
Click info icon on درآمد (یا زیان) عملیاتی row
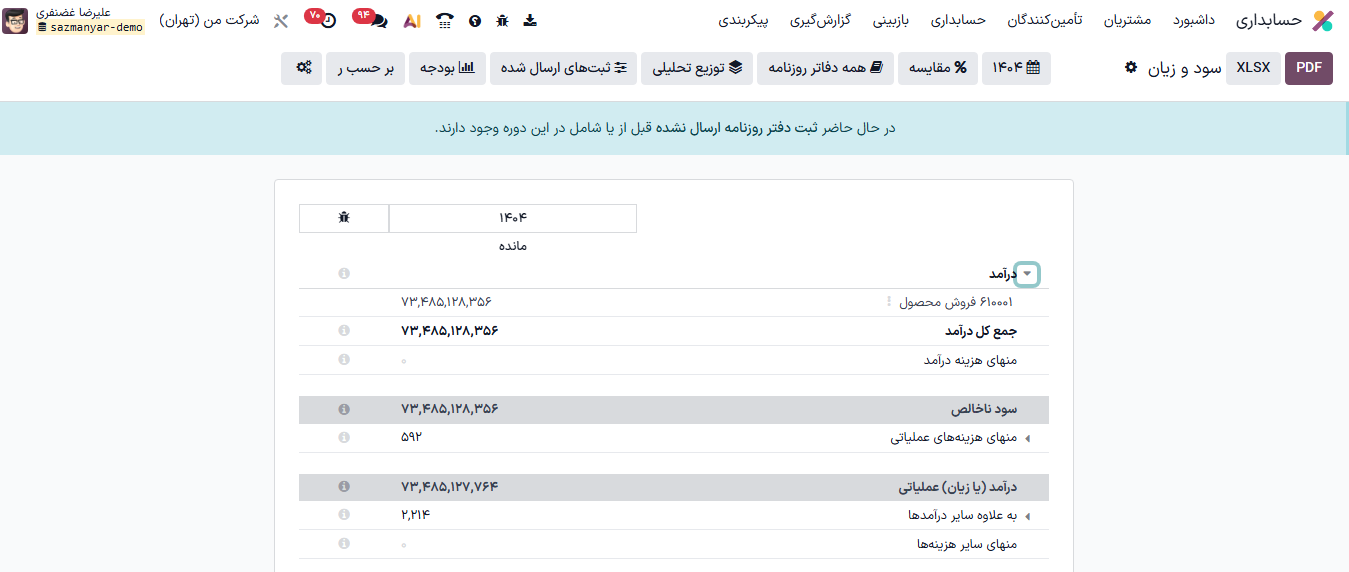pyautogui.click(x=344, y=487)
